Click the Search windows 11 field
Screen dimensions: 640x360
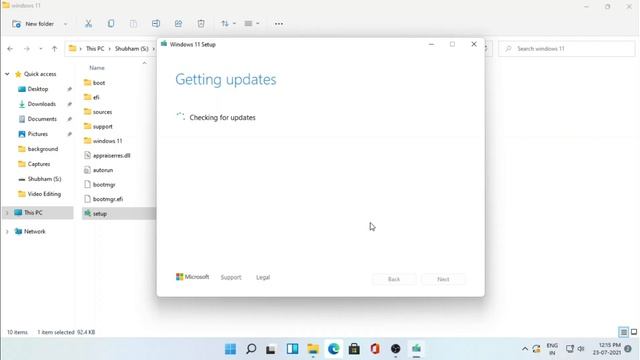[567, 49]
